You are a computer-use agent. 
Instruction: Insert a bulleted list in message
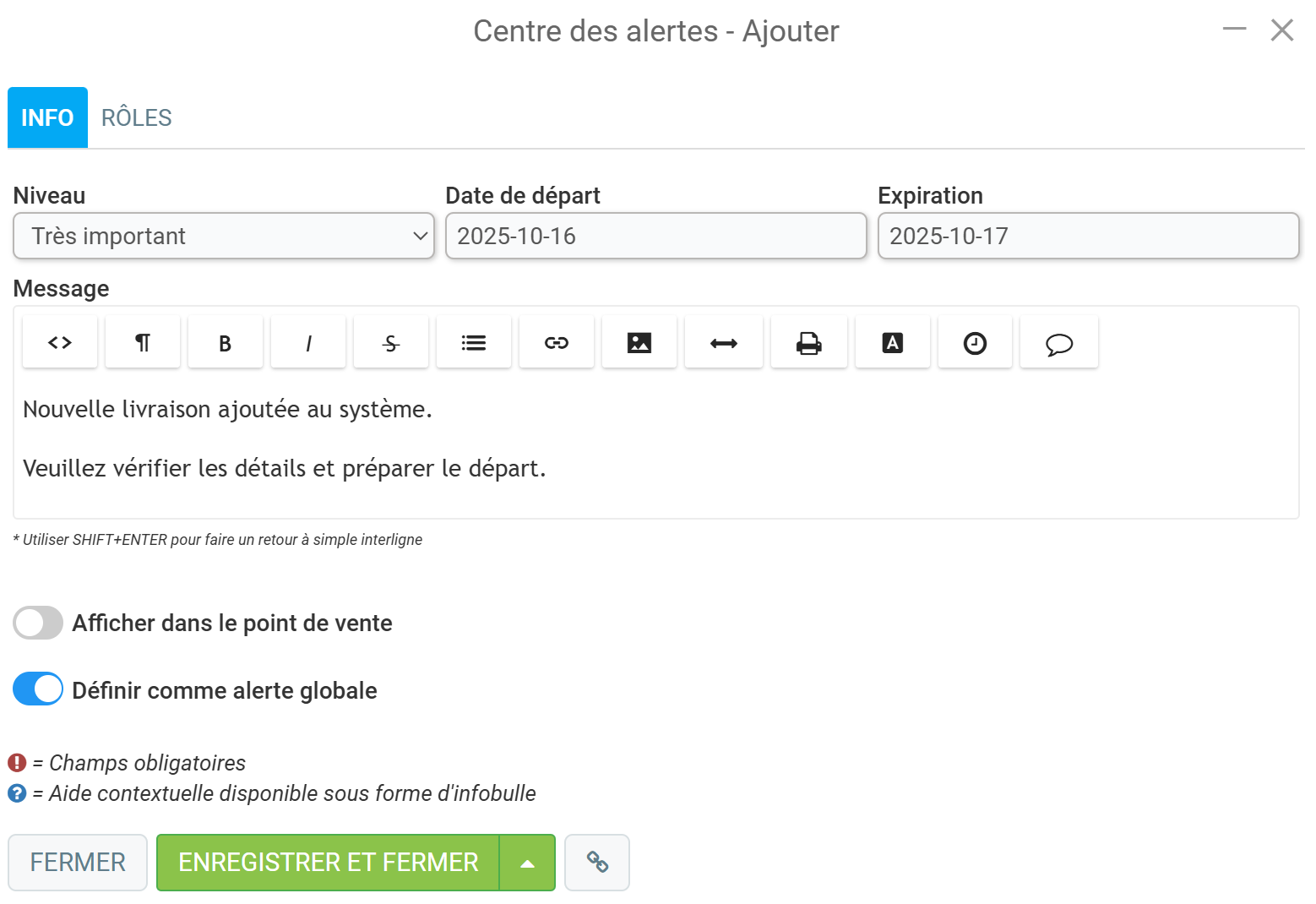[x=474, y=342]
